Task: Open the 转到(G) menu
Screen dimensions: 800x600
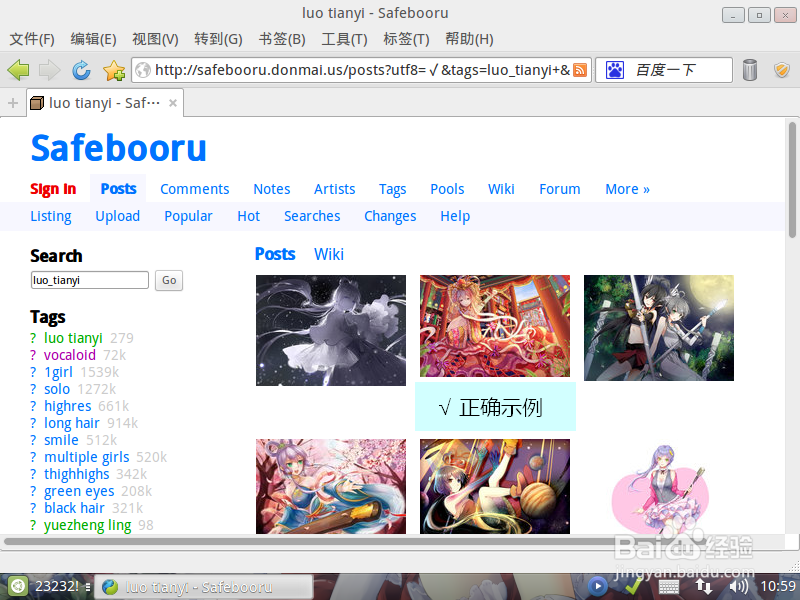Action: click(x=218, y=39)
